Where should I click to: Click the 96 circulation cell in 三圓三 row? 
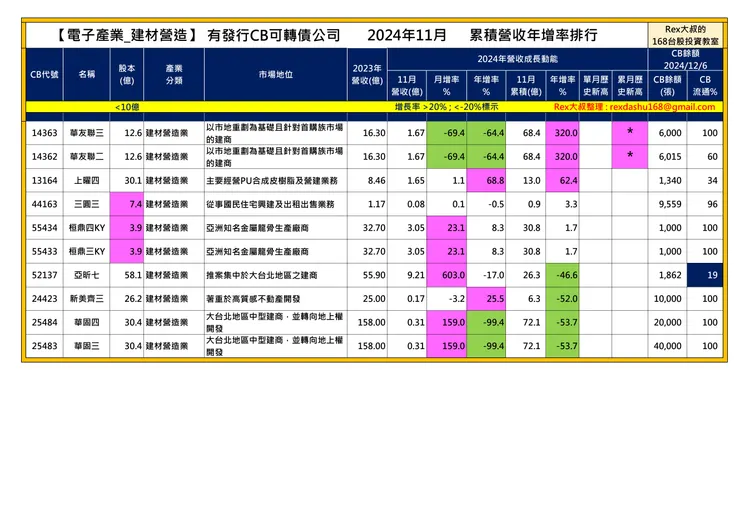pos(705,204)
